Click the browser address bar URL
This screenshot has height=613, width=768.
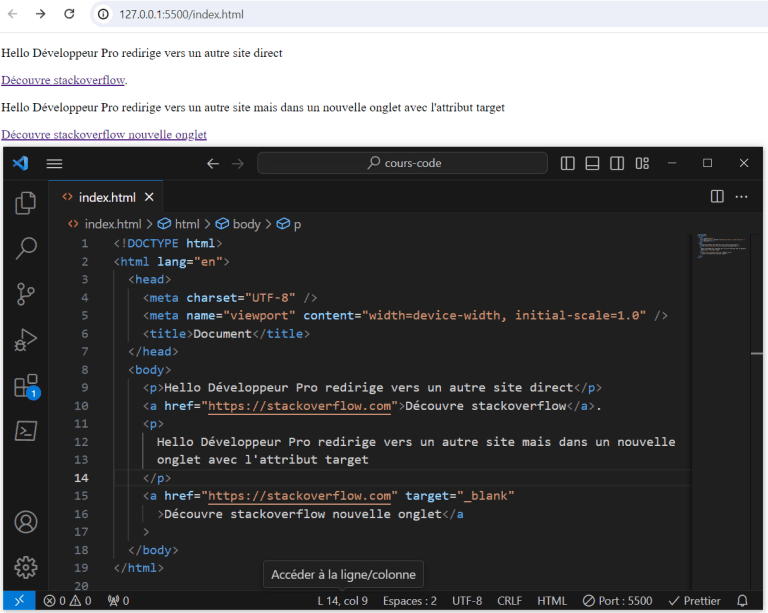coord(181,14)
